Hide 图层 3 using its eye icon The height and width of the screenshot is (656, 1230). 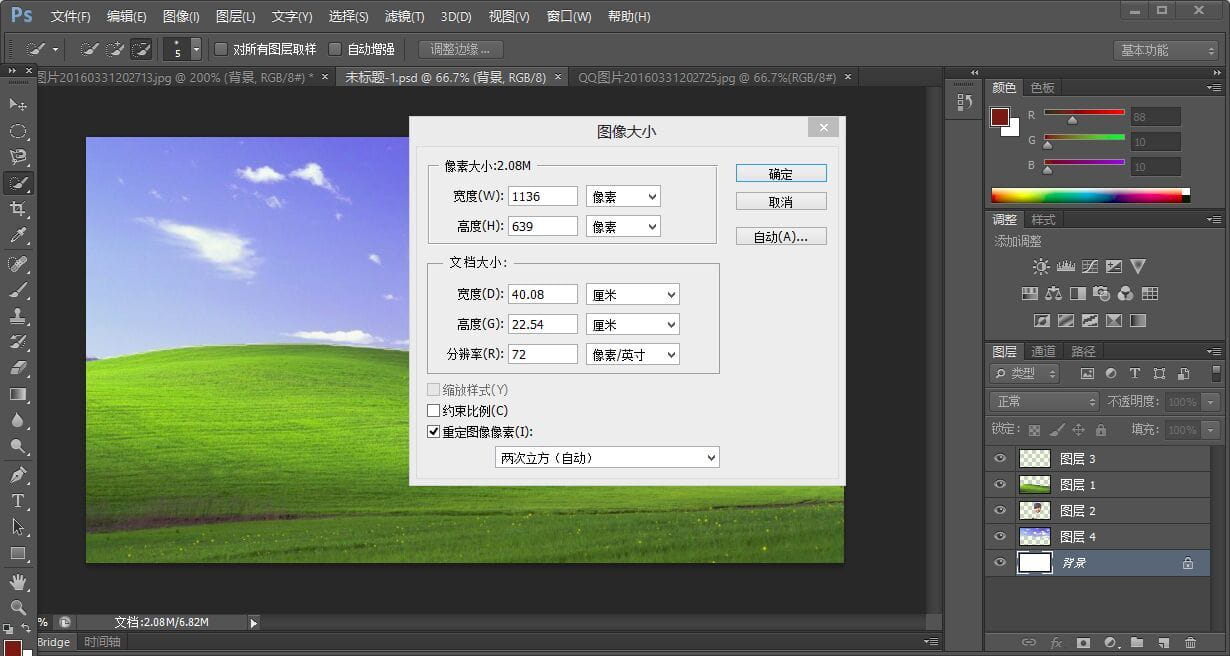click(x=1000, y=458)
